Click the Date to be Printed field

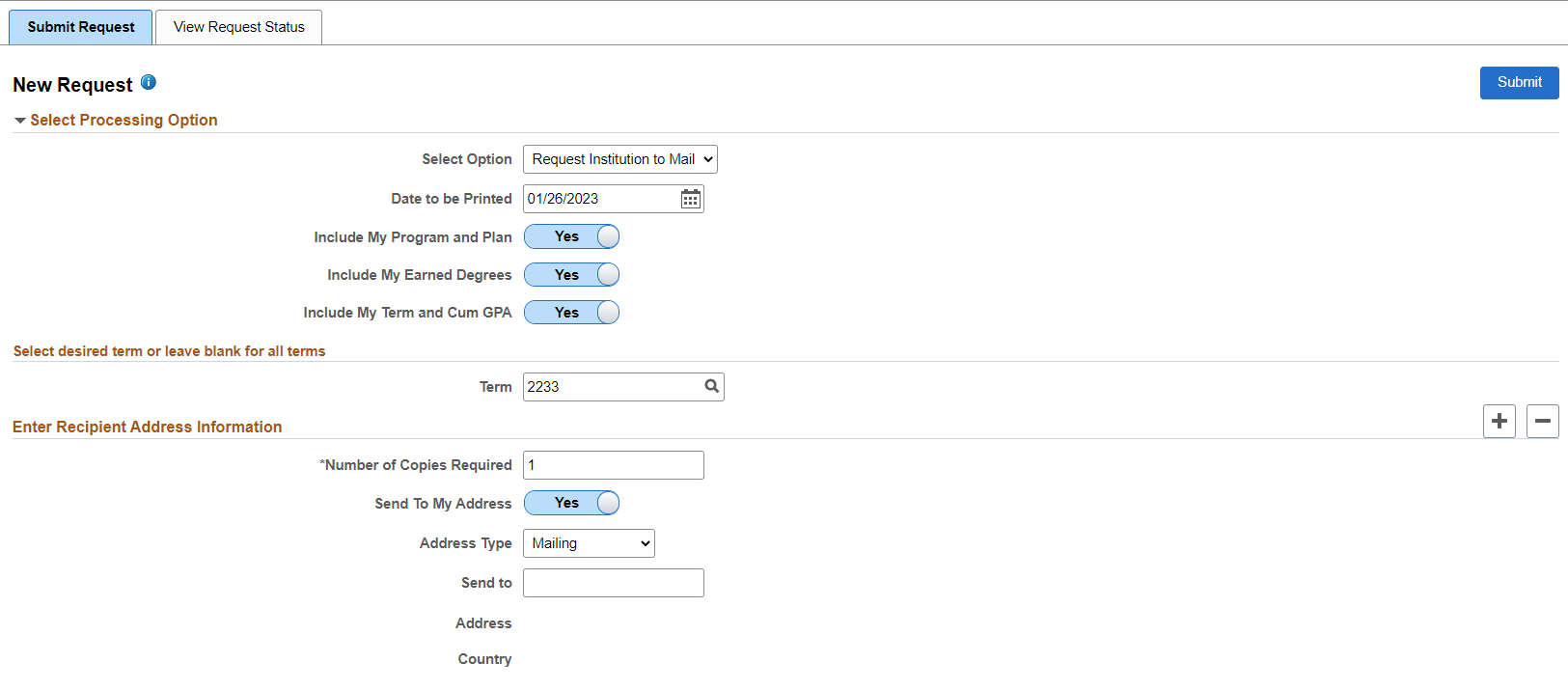point(600,199)
